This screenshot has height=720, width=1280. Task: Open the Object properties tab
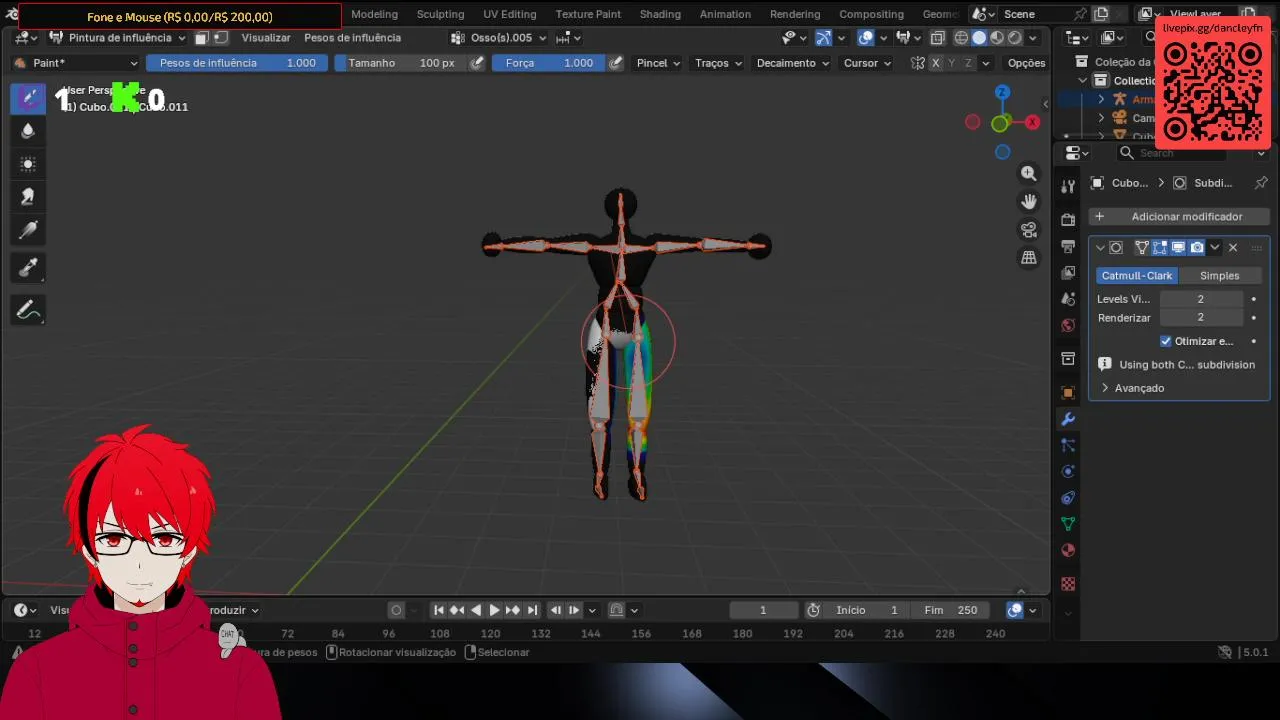tap(1068, 393)
